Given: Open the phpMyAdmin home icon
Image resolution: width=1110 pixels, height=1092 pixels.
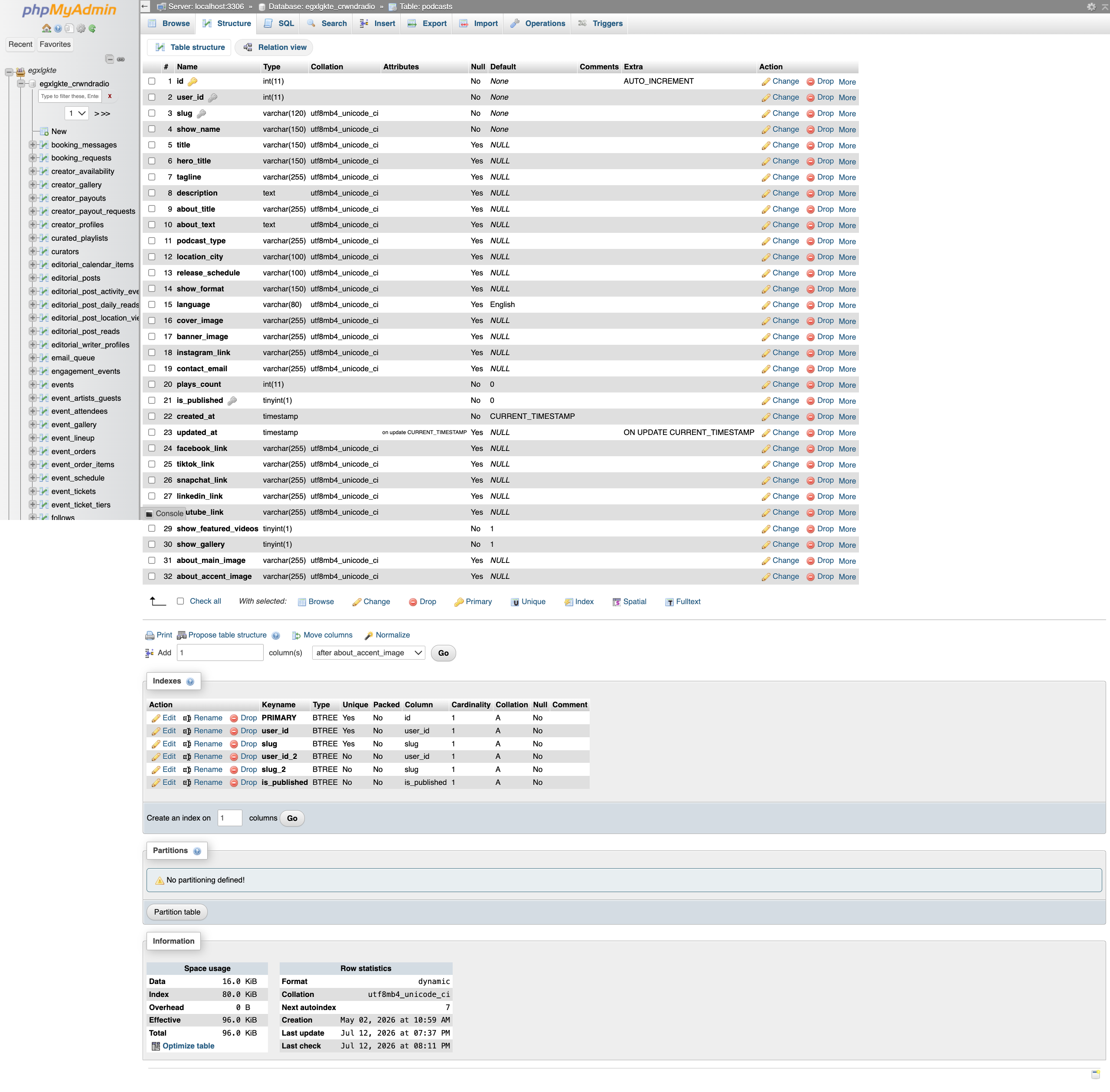Looking at the screenshot, I should click(46, 28).
